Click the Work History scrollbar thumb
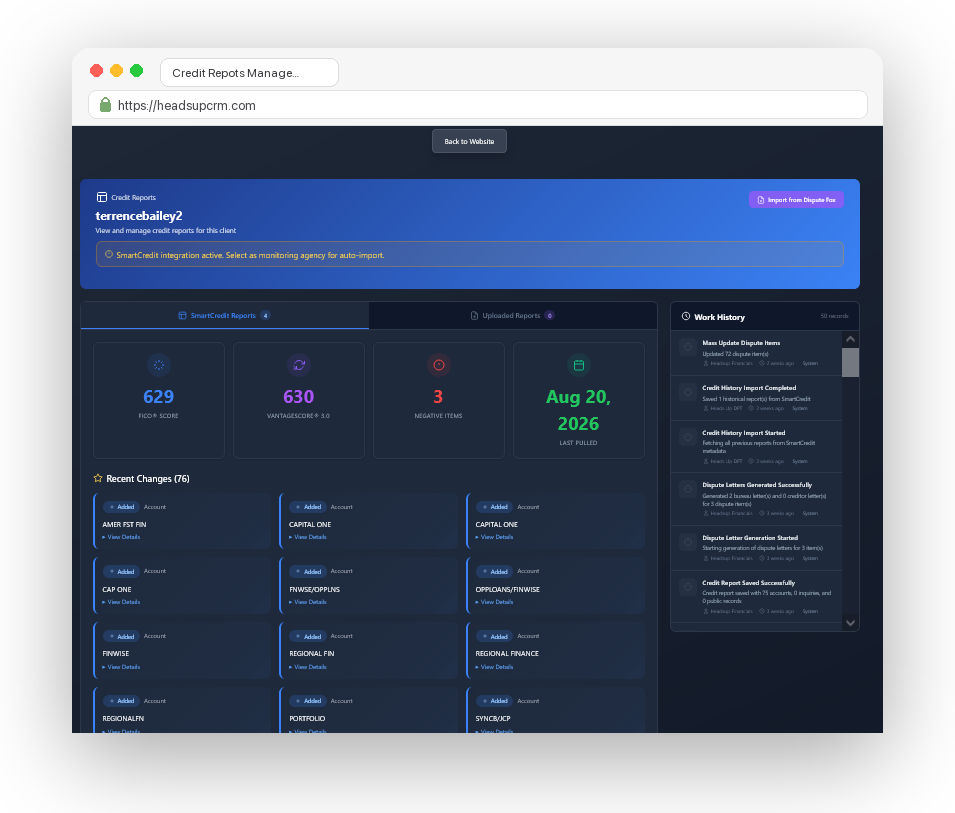Viewport: 955px width, 813px height. pyautogui.click(x=850, y=362)
